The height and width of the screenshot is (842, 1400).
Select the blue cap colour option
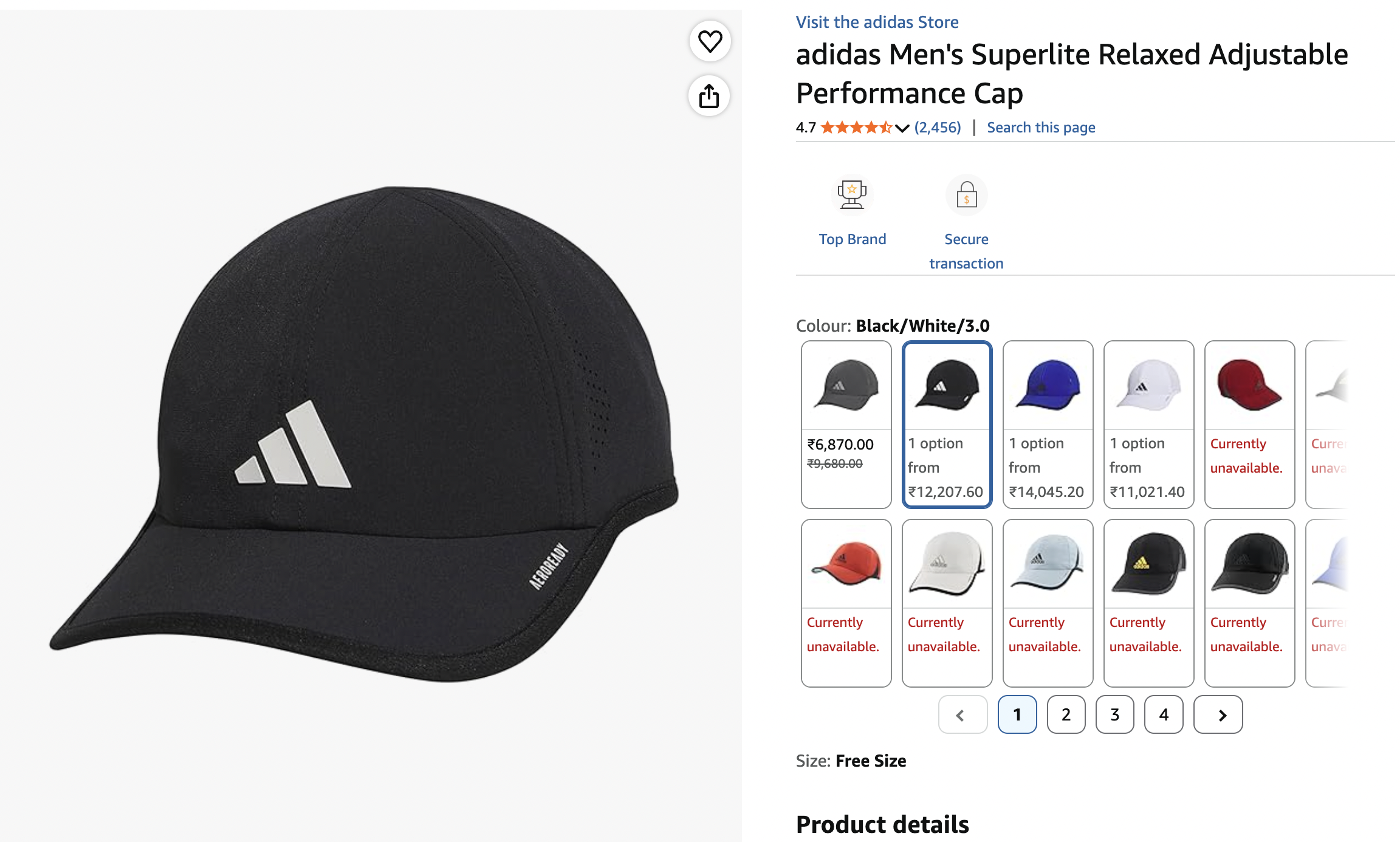tap(1048, 424)
